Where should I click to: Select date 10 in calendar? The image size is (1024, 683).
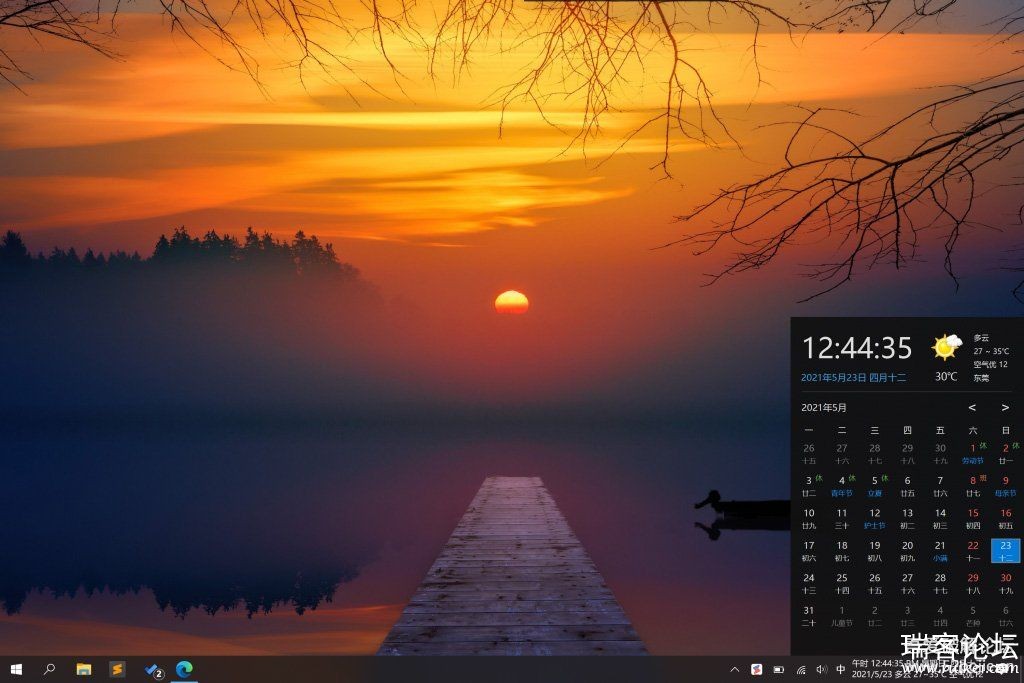tap(809, 518)
